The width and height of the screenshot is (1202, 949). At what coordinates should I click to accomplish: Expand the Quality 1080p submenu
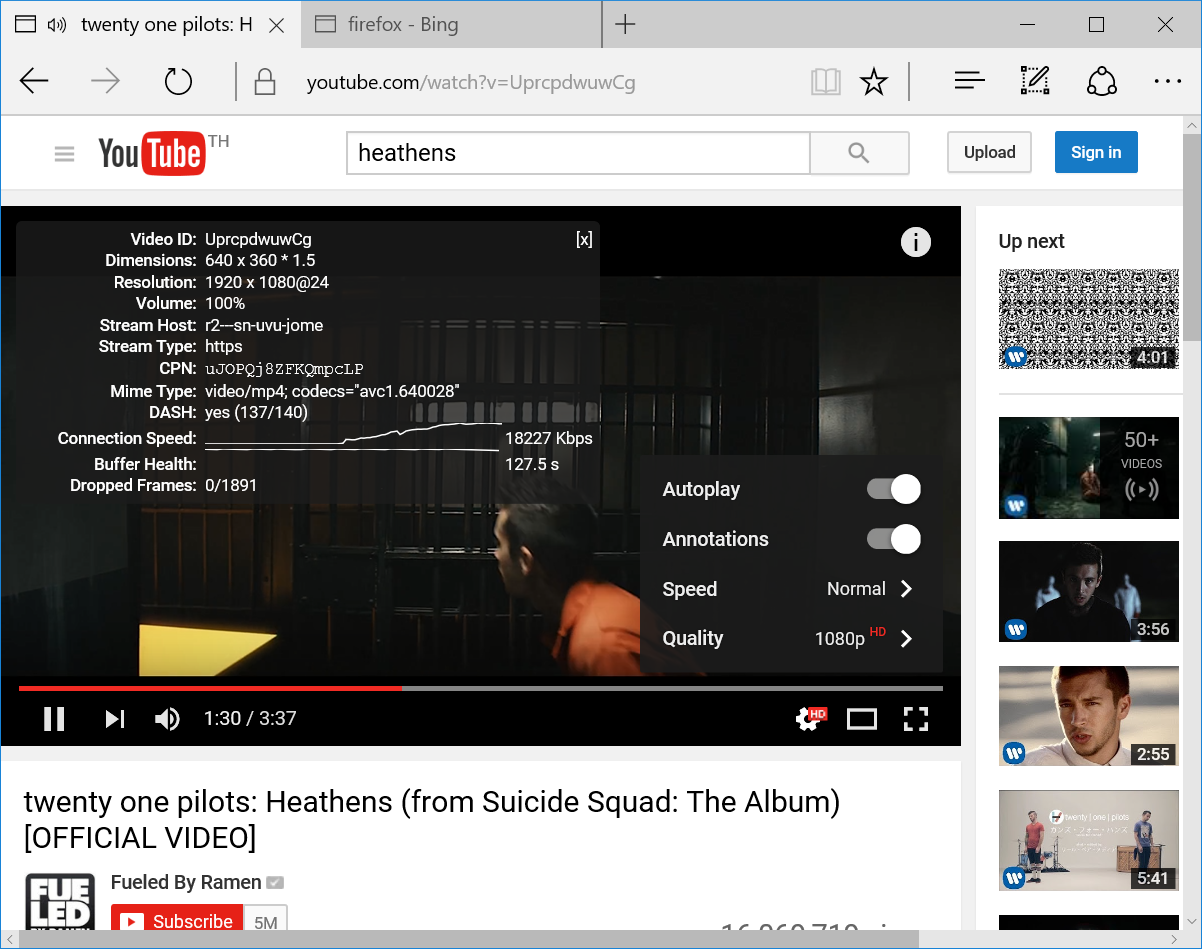point(791,638)
